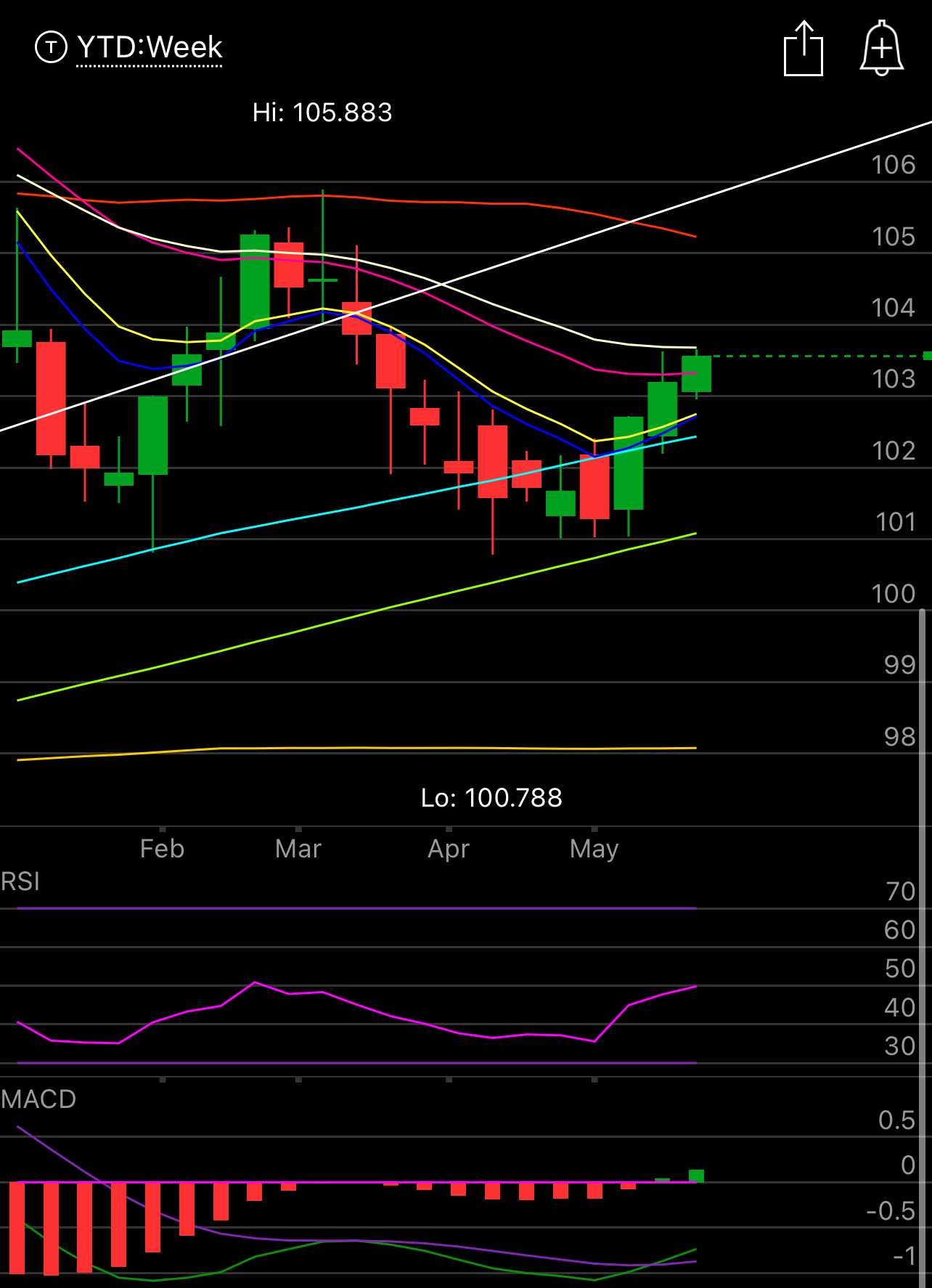
Task: Tap the Feb axis label
Action: [x=162, y=849]
